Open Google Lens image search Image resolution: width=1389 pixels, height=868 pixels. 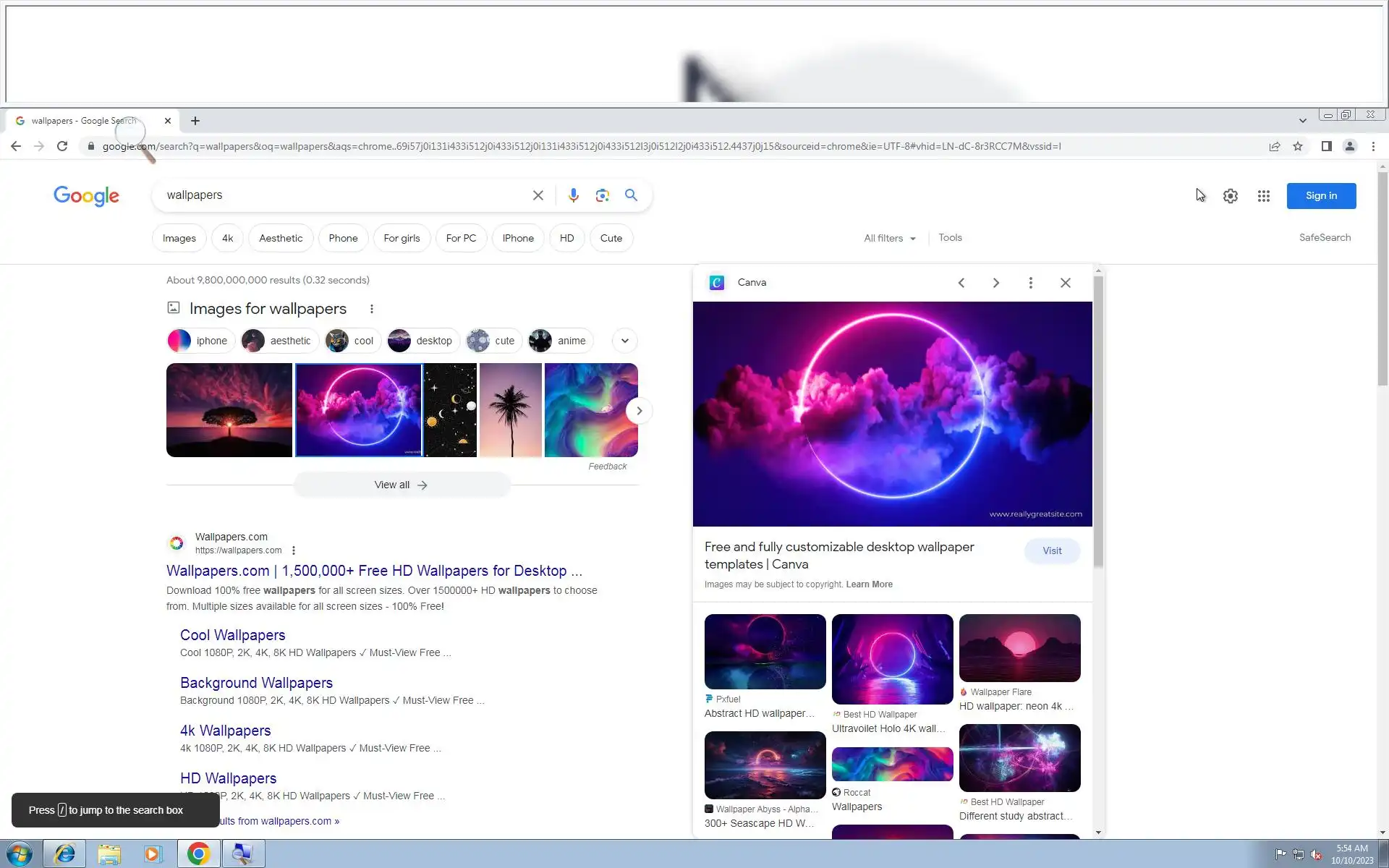tap(602, 195)
